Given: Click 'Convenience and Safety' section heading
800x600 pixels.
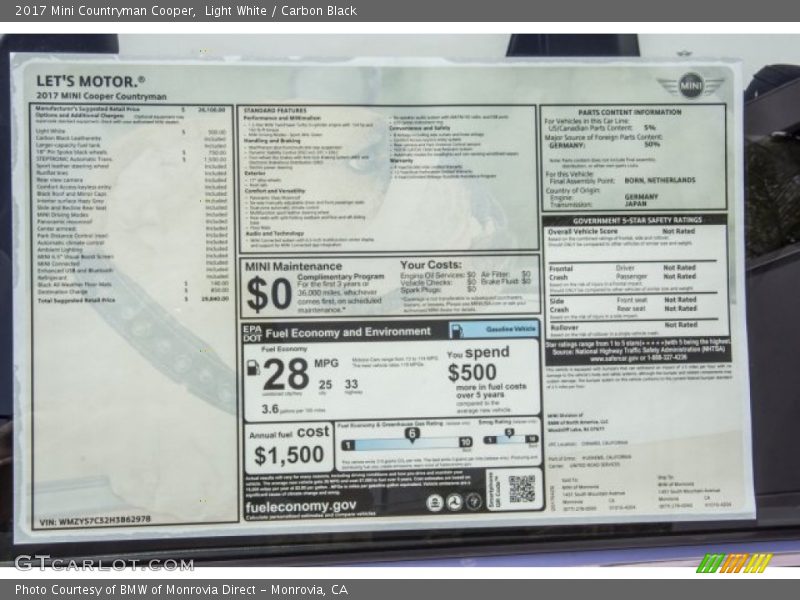Looking at the screenshot, I should coord(419,128).
